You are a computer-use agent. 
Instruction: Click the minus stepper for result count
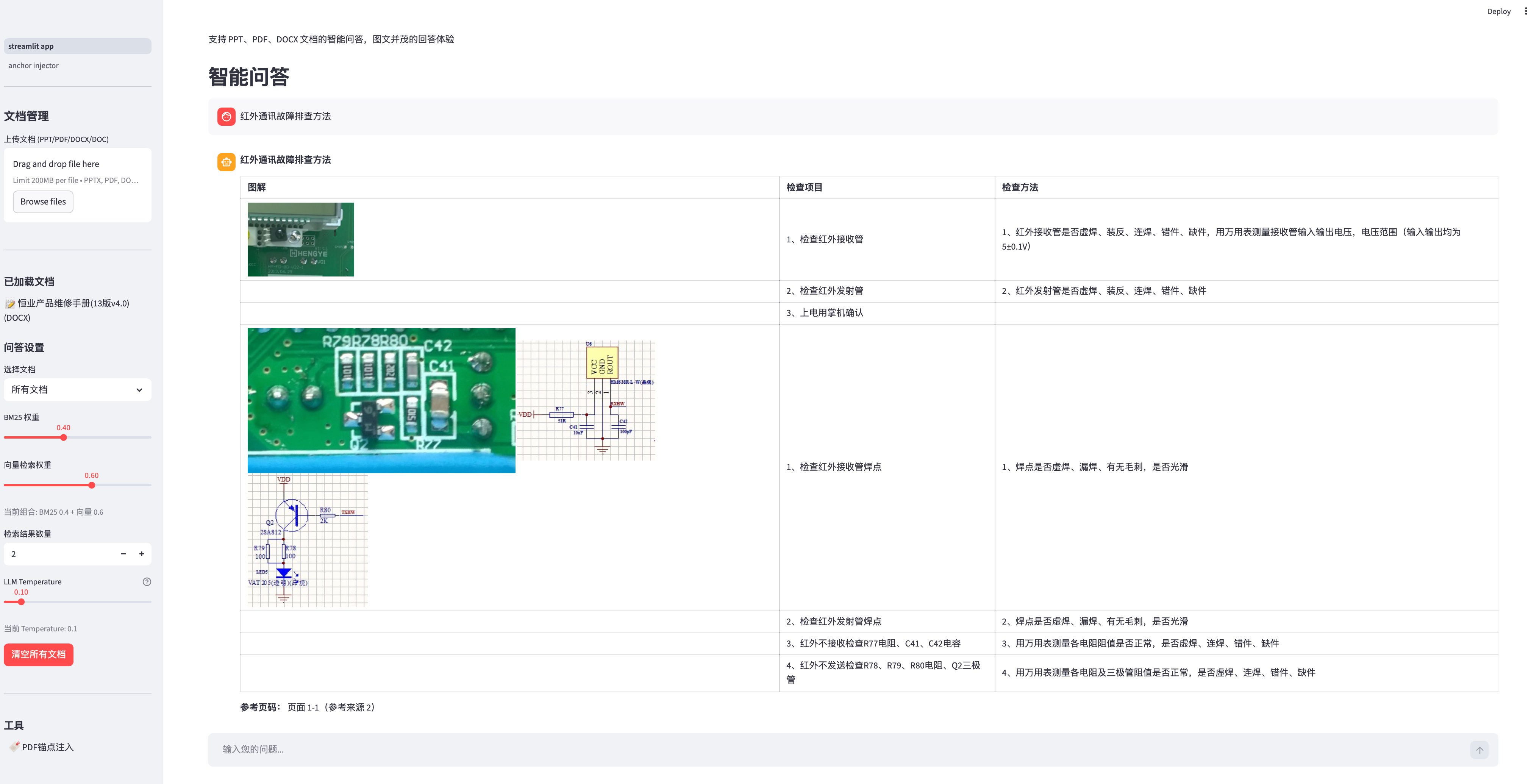[123, 554]
